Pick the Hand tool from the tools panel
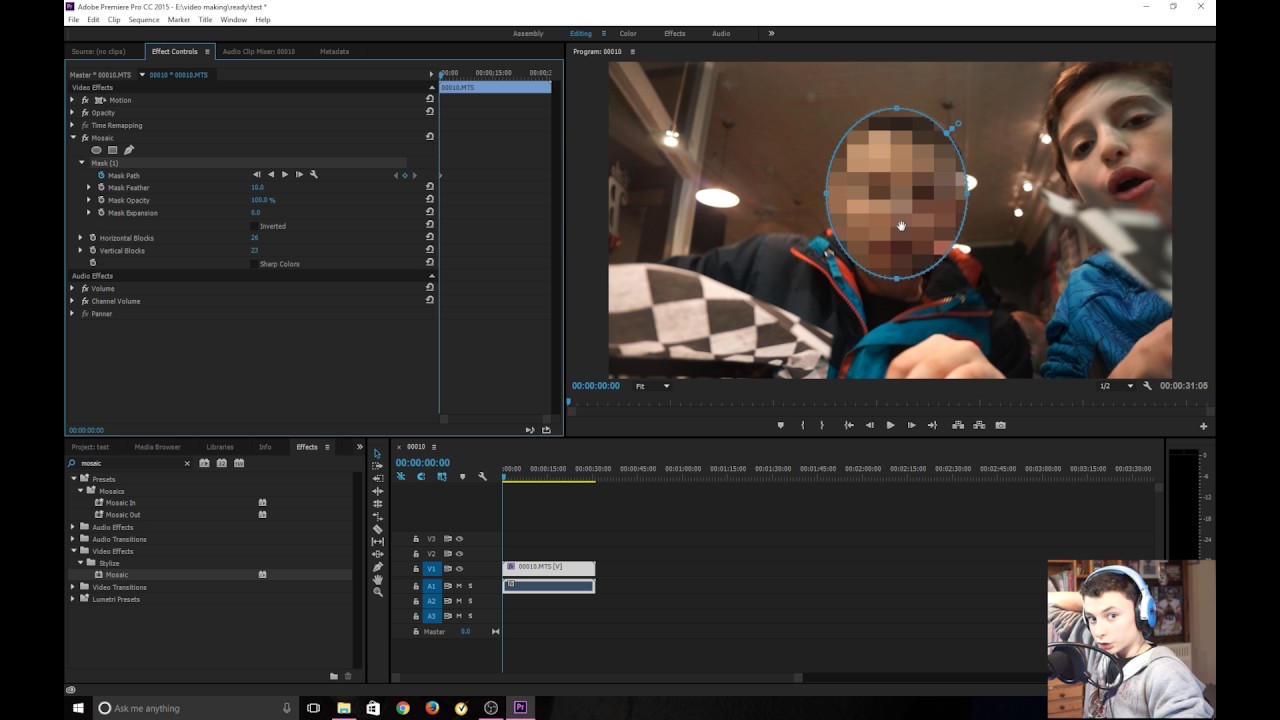This screenshot has width=1280, height=720. (x=377, y=579)
